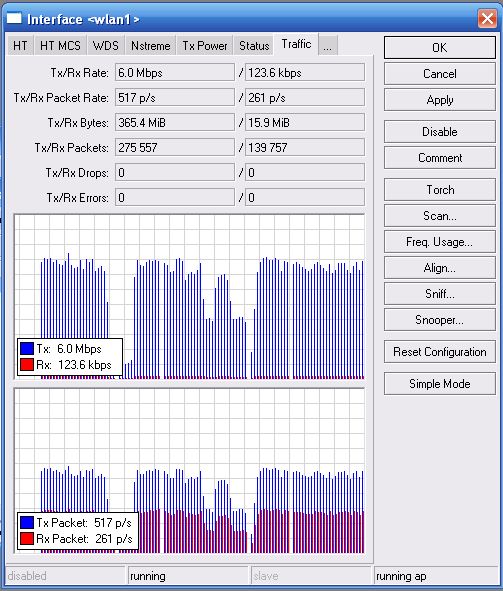Click 'Rx Packet: 261 p/s' legend text
The height and width of the screenshot is (591, 503).
tap(84, 539)
